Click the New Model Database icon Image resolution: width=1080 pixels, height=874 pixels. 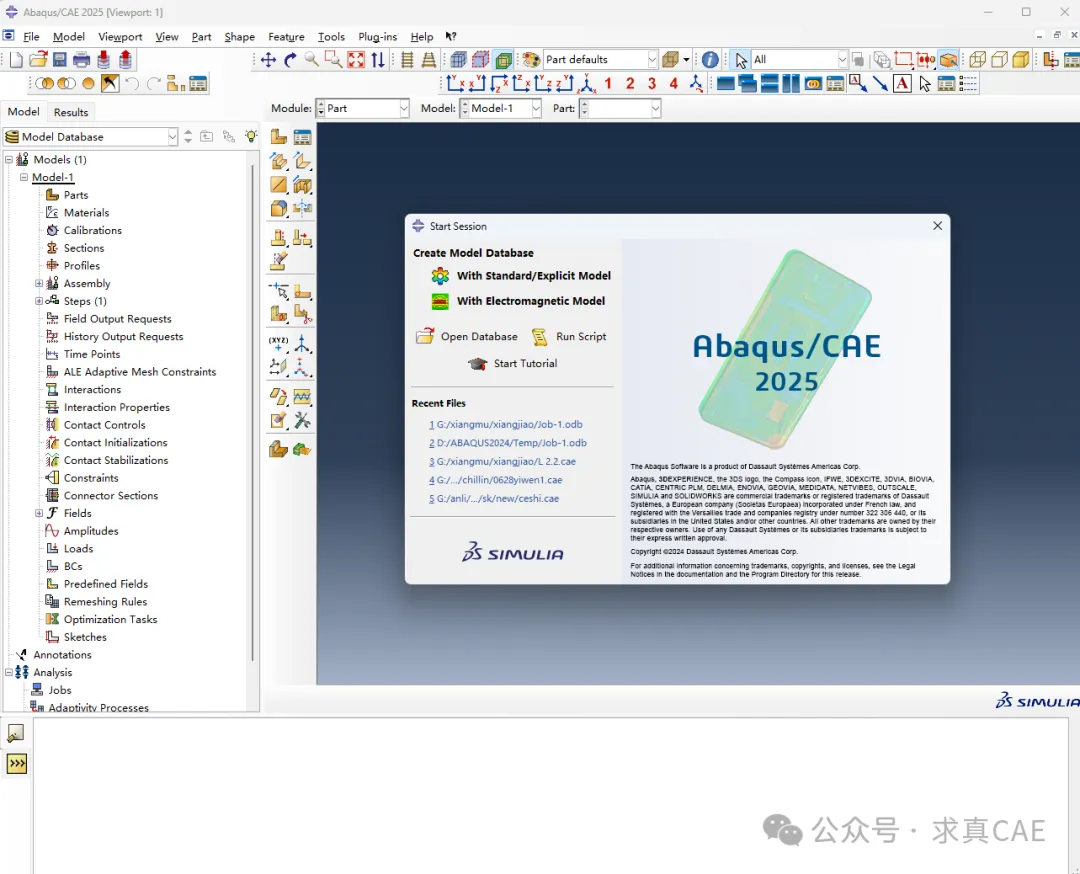tap(16, 60)
